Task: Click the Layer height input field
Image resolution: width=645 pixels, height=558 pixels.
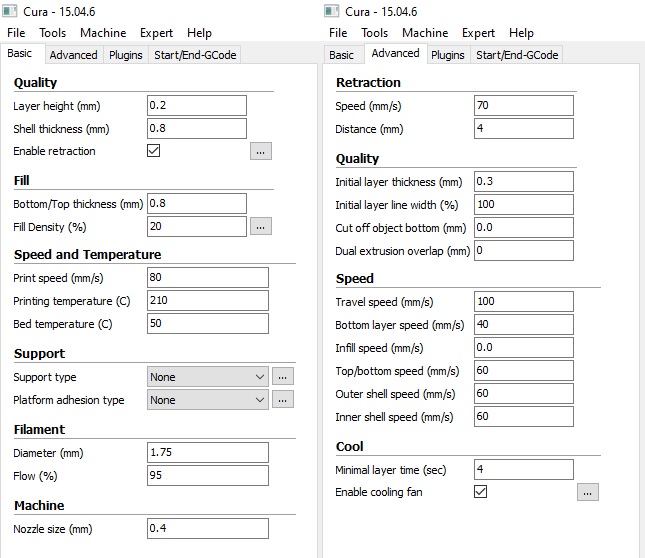Action: pos(197,106)
